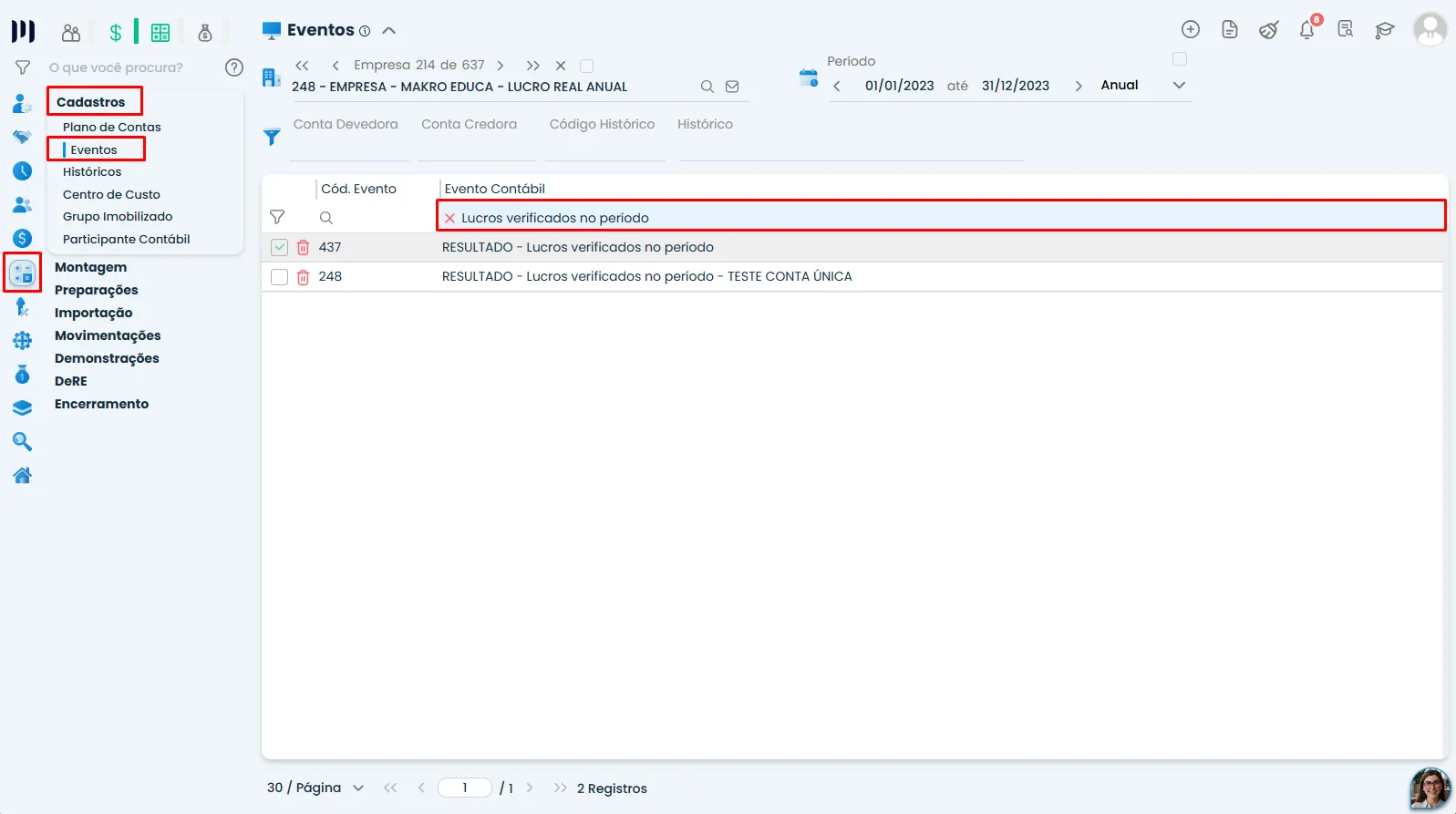
Task: Expand the Anual period dropdown
Action: (1179, 85)
